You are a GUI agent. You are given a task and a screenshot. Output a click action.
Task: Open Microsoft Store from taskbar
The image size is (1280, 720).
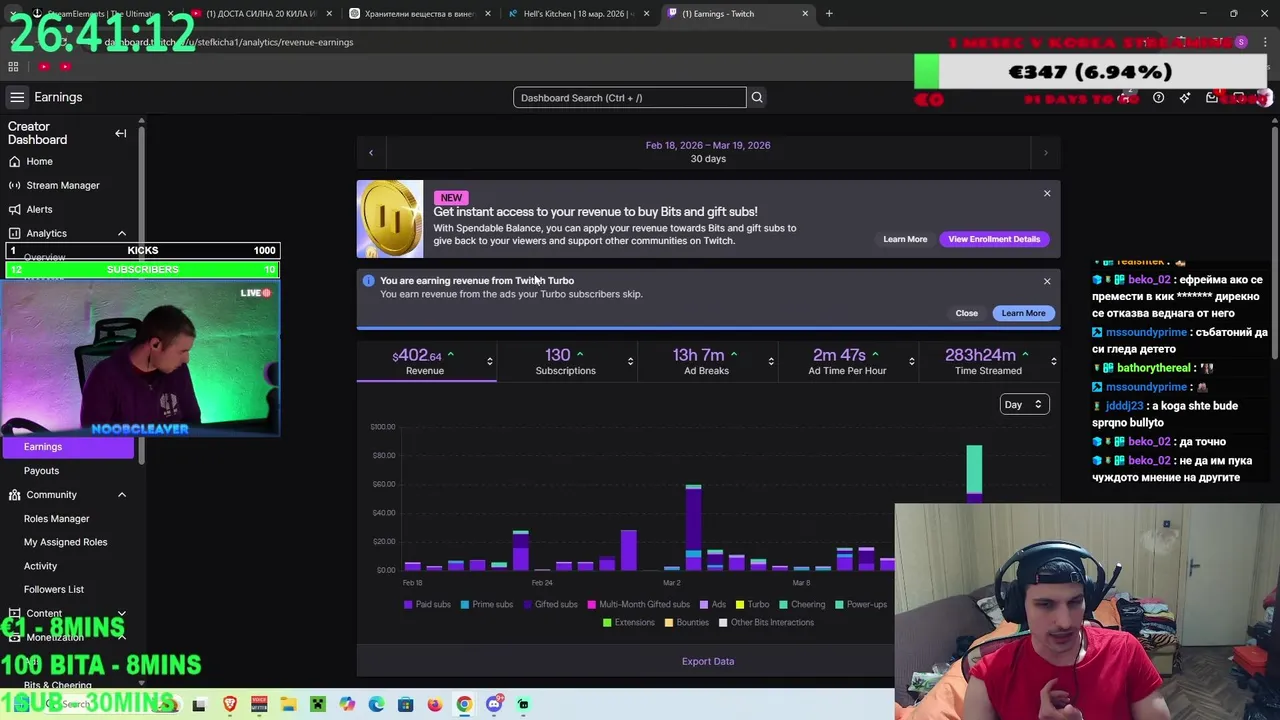[x=405, y=704]
